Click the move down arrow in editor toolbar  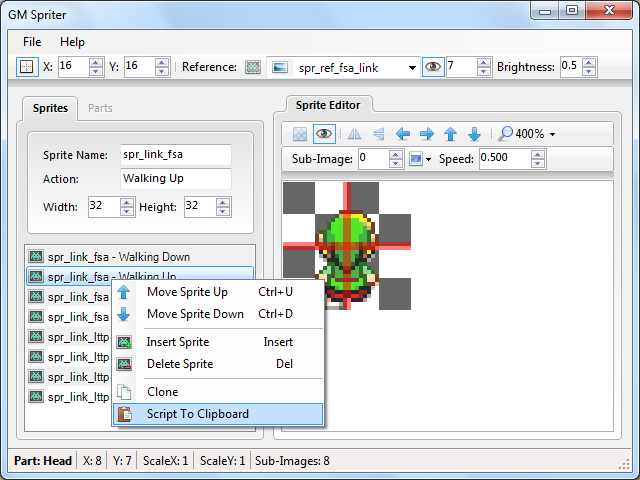point(474,134)
